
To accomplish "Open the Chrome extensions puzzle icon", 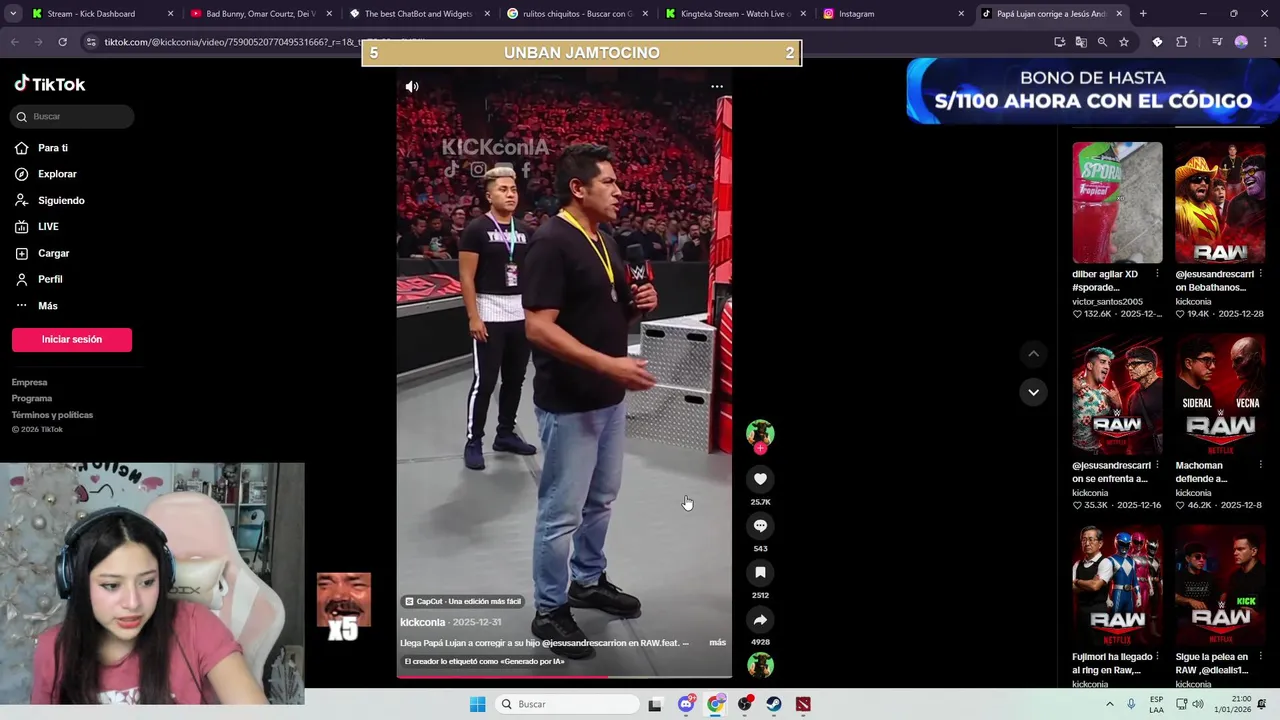I will 1182,42.
